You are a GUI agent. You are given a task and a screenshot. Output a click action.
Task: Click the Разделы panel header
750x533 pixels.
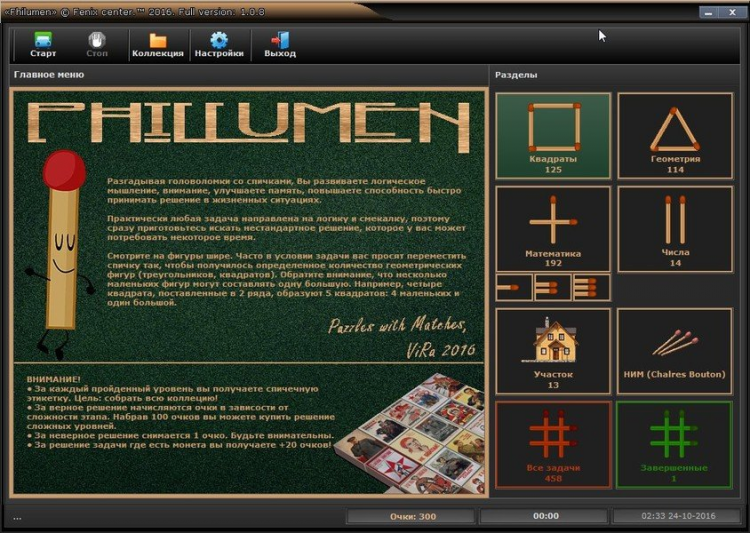[516, 75]
